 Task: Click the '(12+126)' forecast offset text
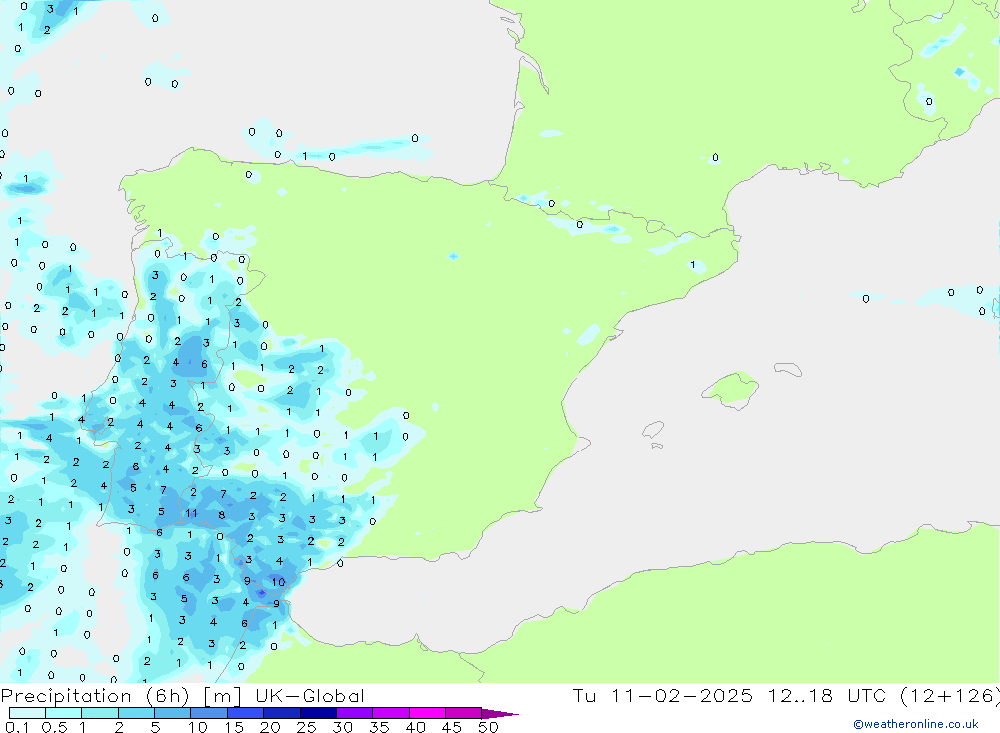pyautogui.click(x=950, y=696)
